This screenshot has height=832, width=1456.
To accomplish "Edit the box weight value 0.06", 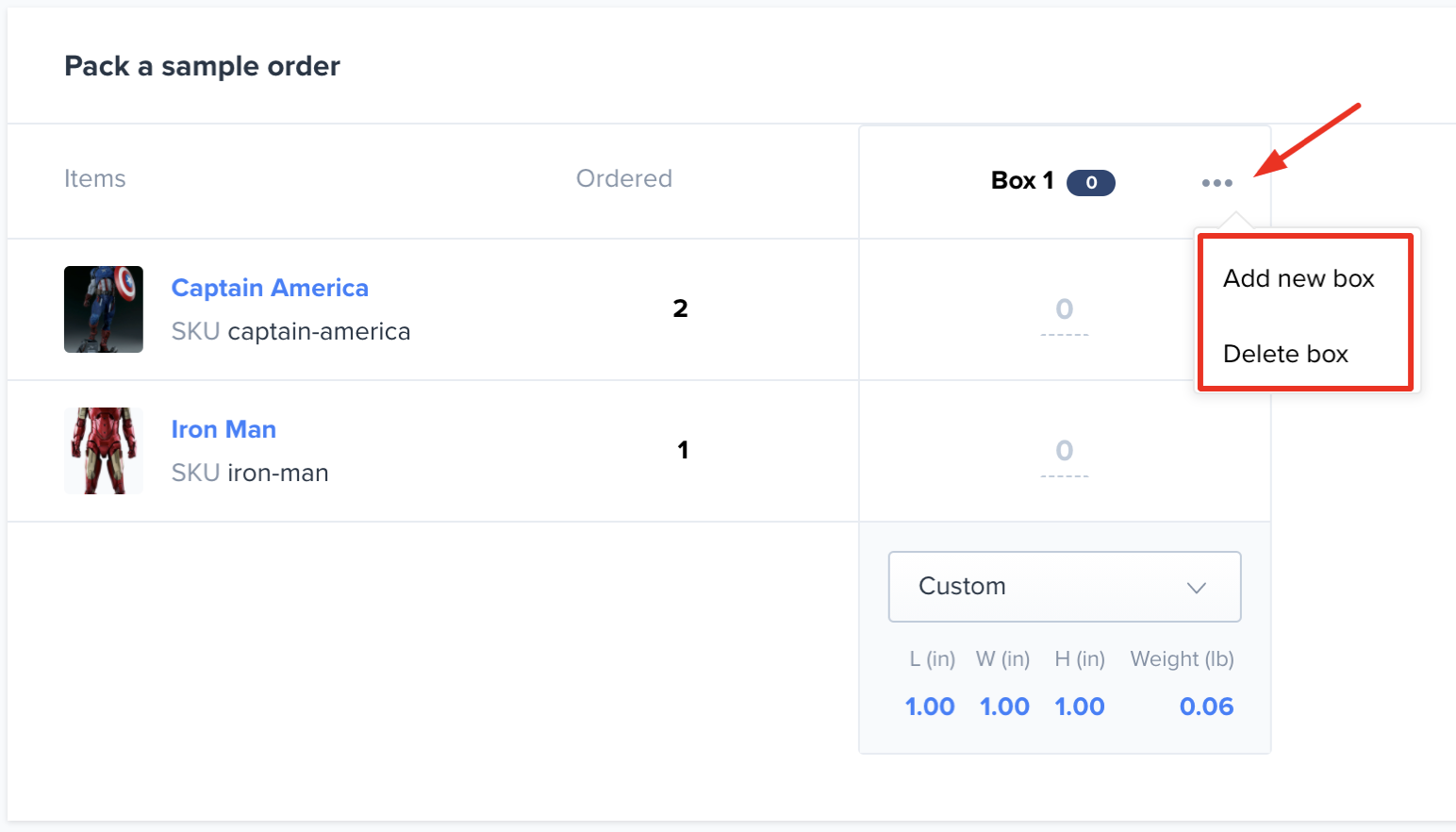I will click(x=1206, y=707).
